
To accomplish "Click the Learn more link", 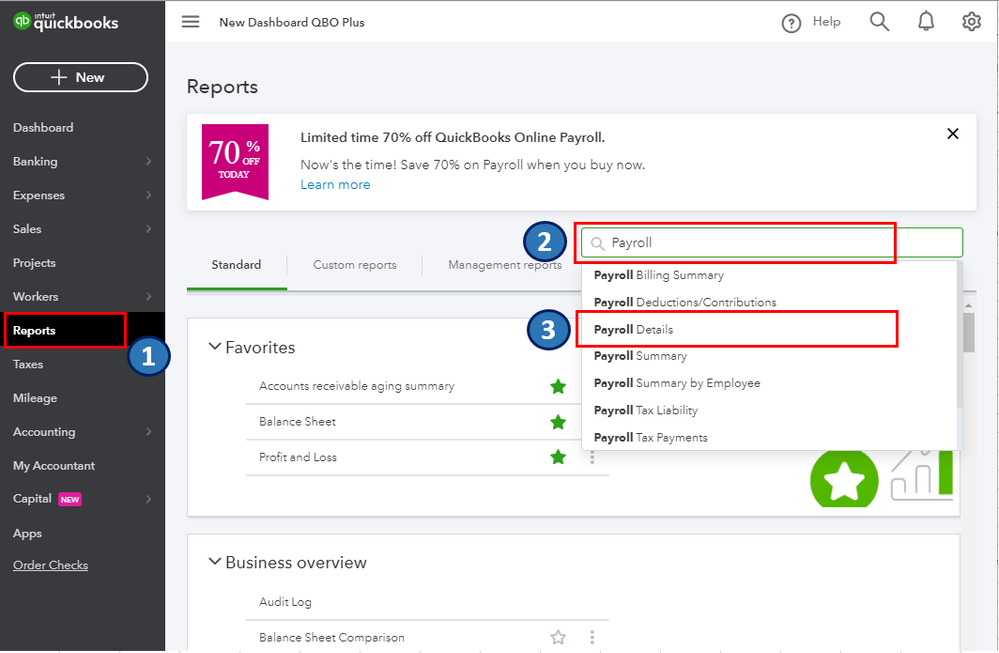I will coord(335,184).
